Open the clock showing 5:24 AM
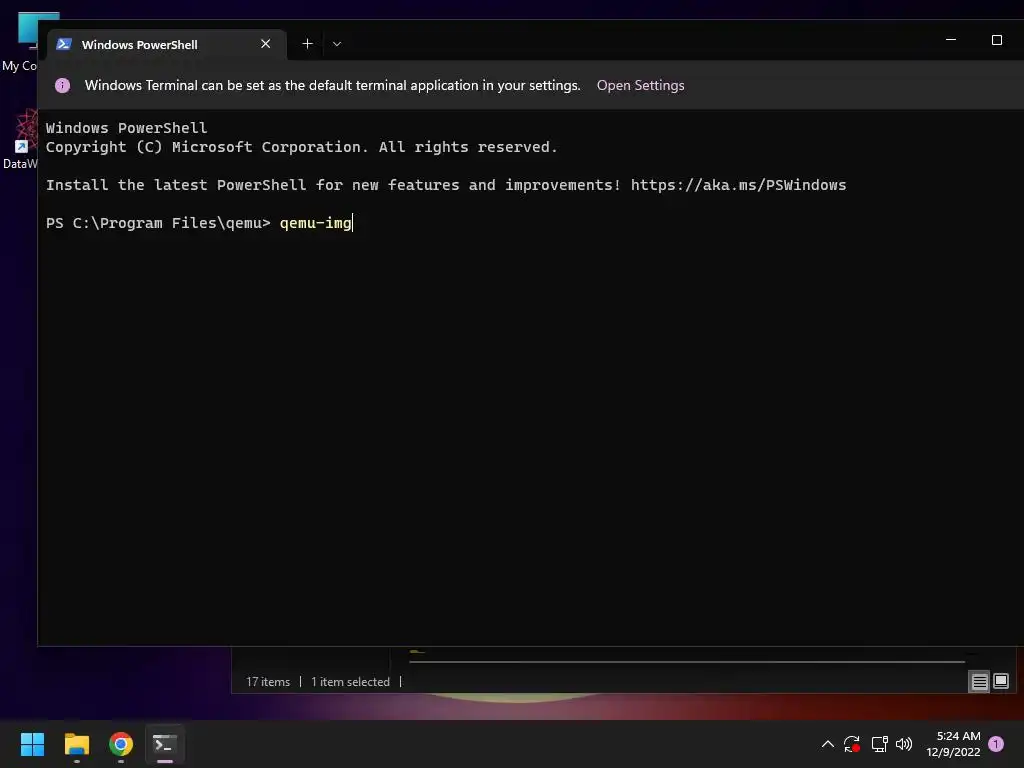 pyautogui.click(x=953, y=744)
